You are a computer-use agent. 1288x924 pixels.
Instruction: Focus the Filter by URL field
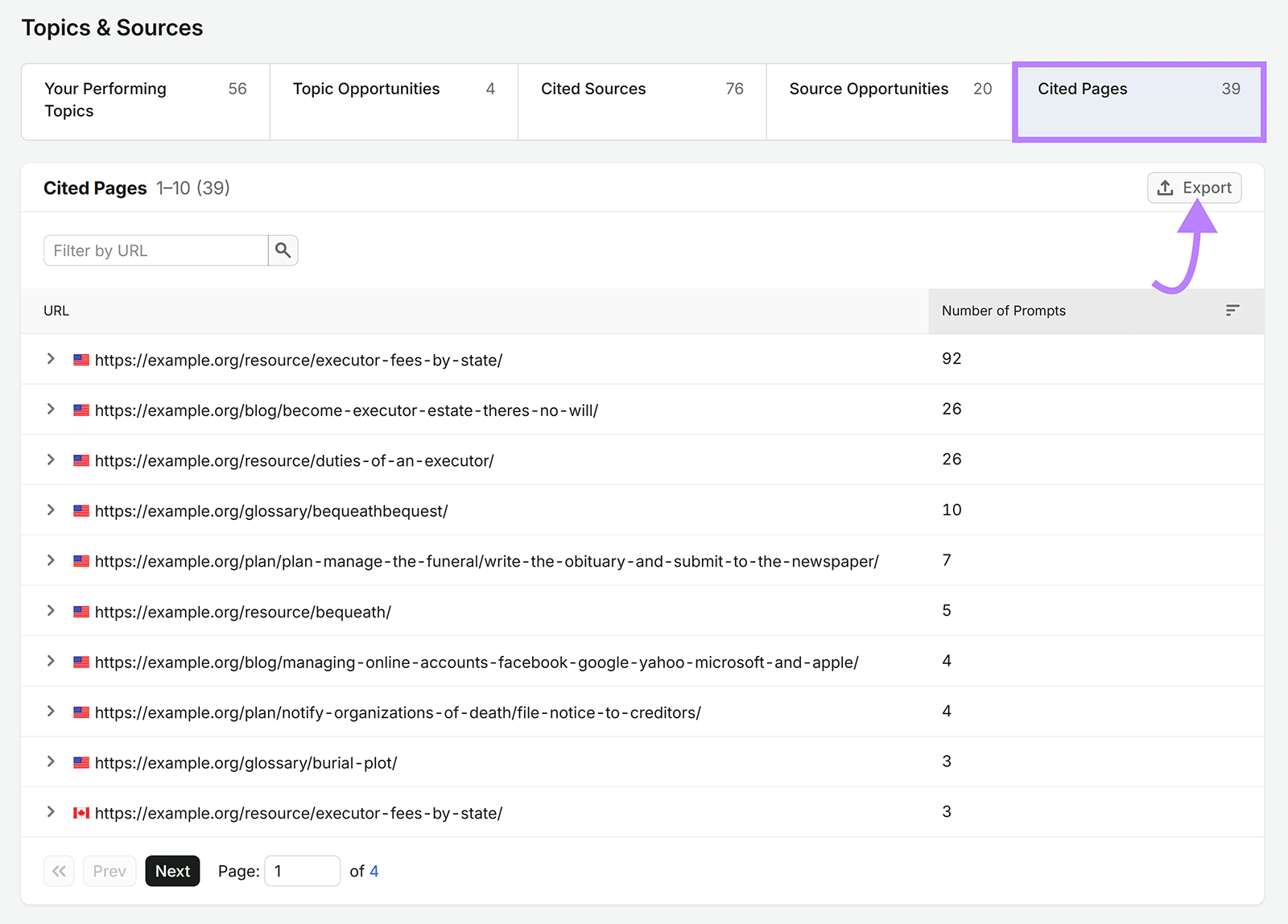click(x=156, y=250)
